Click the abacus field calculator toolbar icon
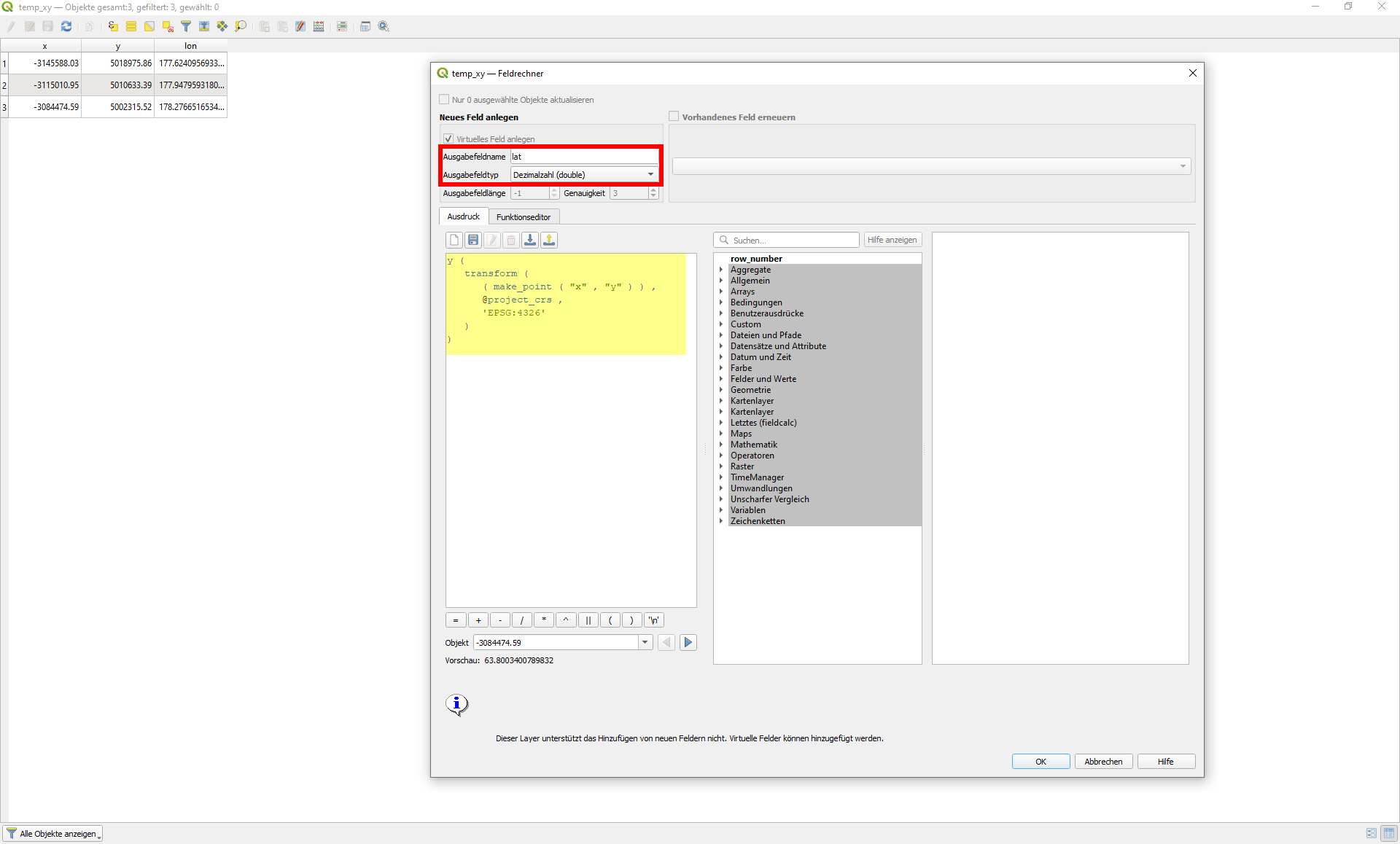This screenshot has width=1400, height=844. pyautogui.click(x=319, y=26)
